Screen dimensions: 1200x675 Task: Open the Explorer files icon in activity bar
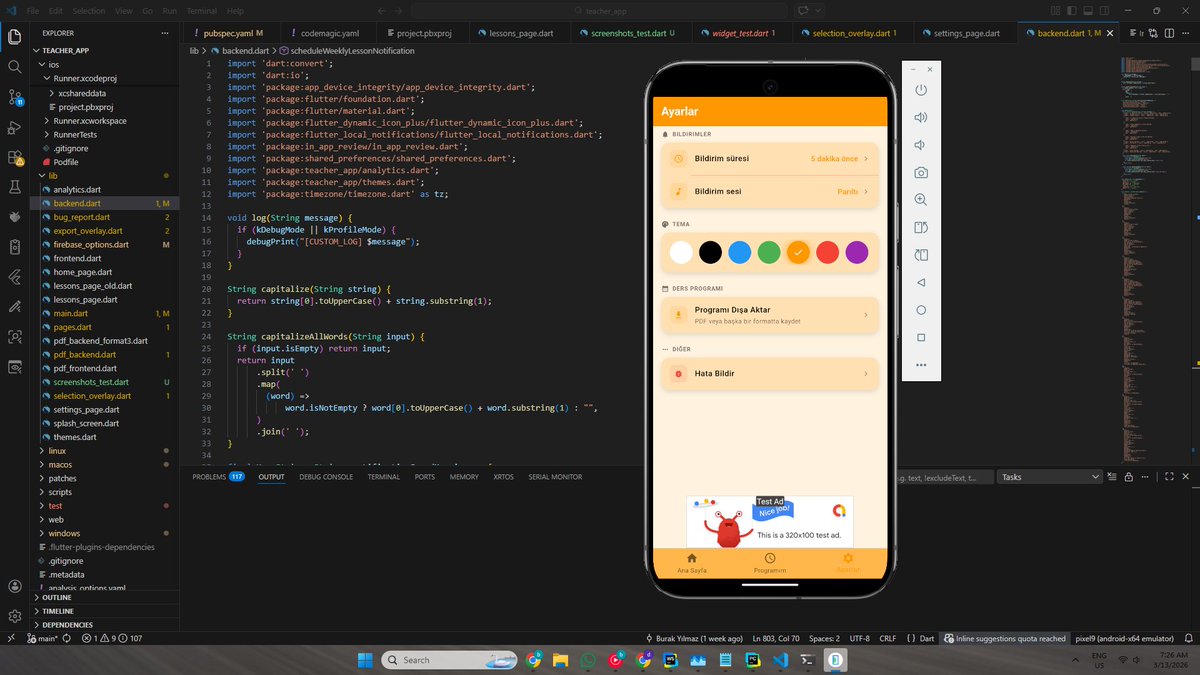[x=14, y=37]
